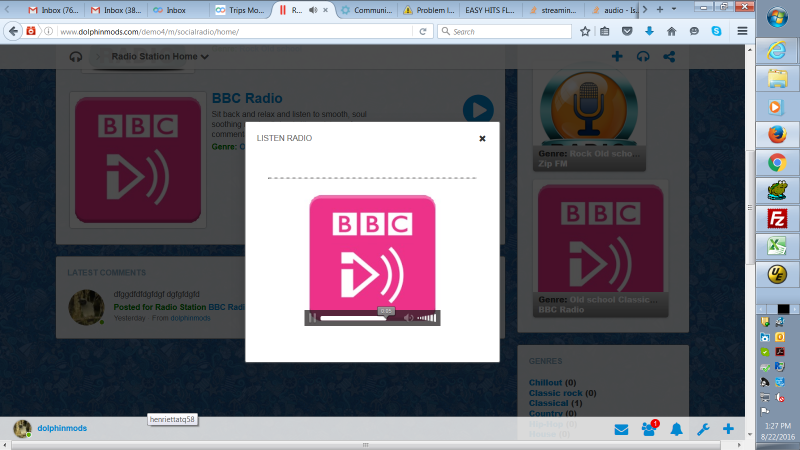Go to Firefox home page icon

[x=671, y=31]
